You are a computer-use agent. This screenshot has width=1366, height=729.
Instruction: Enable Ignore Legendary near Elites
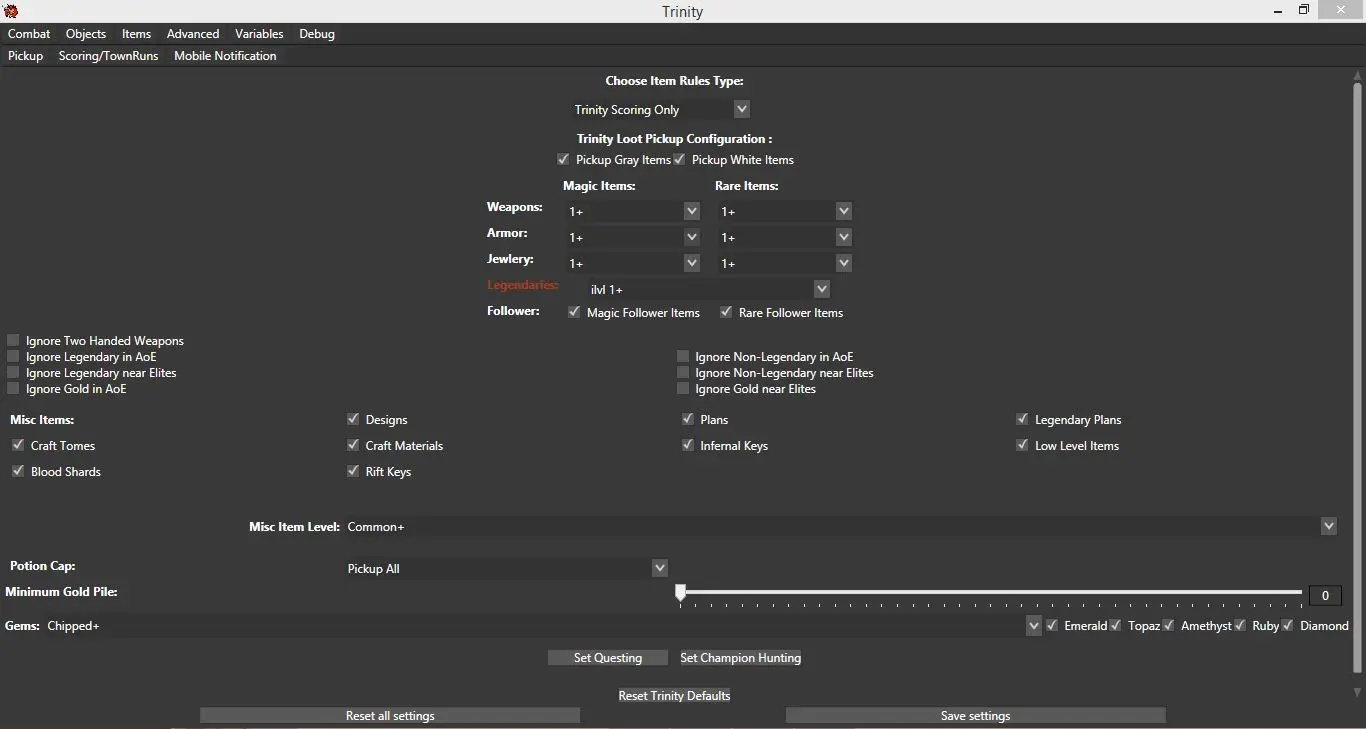pyautogui.click(x=13, y=372)
